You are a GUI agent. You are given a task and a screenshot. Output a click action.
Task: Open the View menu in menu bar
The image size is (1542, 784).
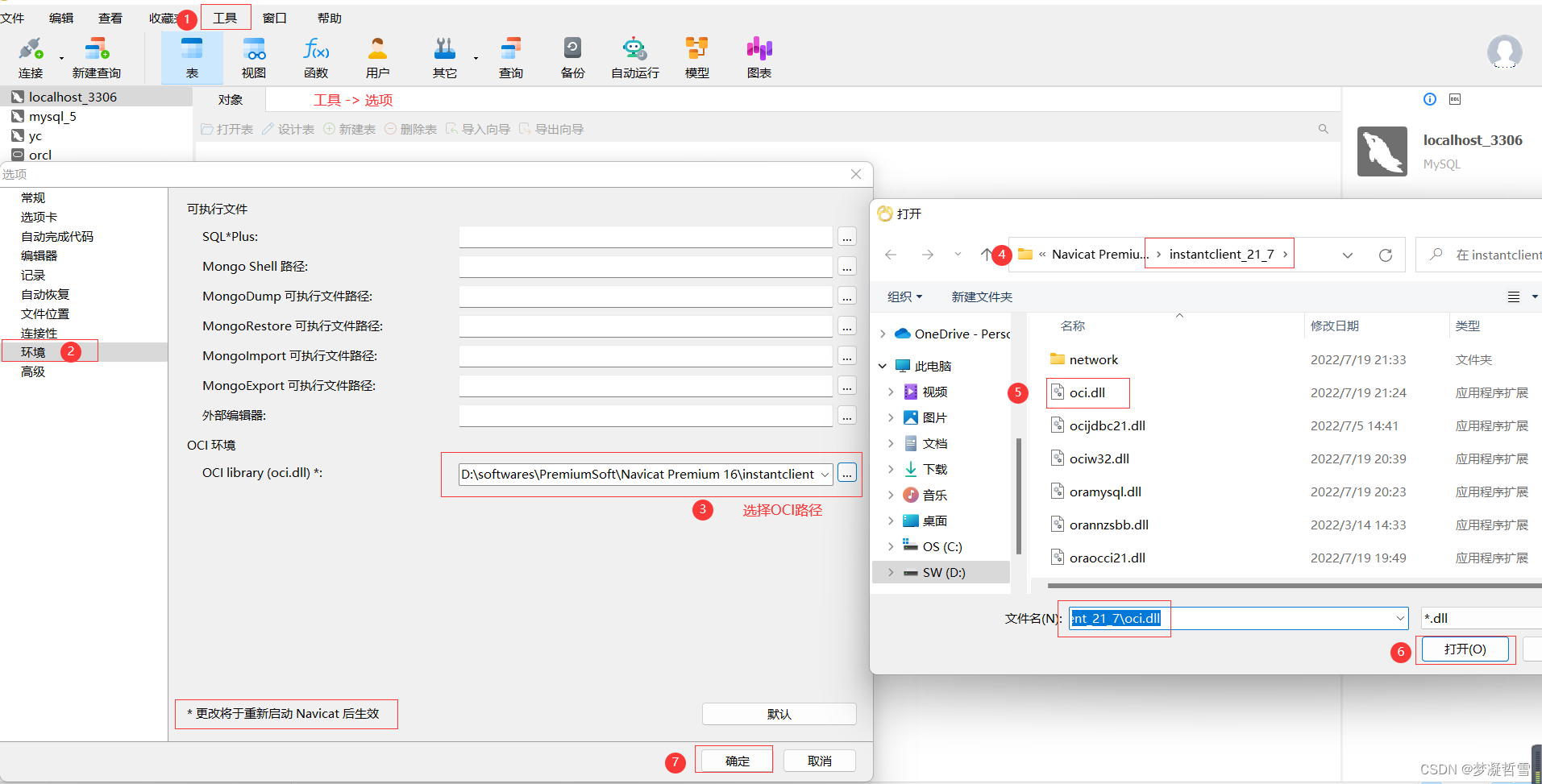110,18
